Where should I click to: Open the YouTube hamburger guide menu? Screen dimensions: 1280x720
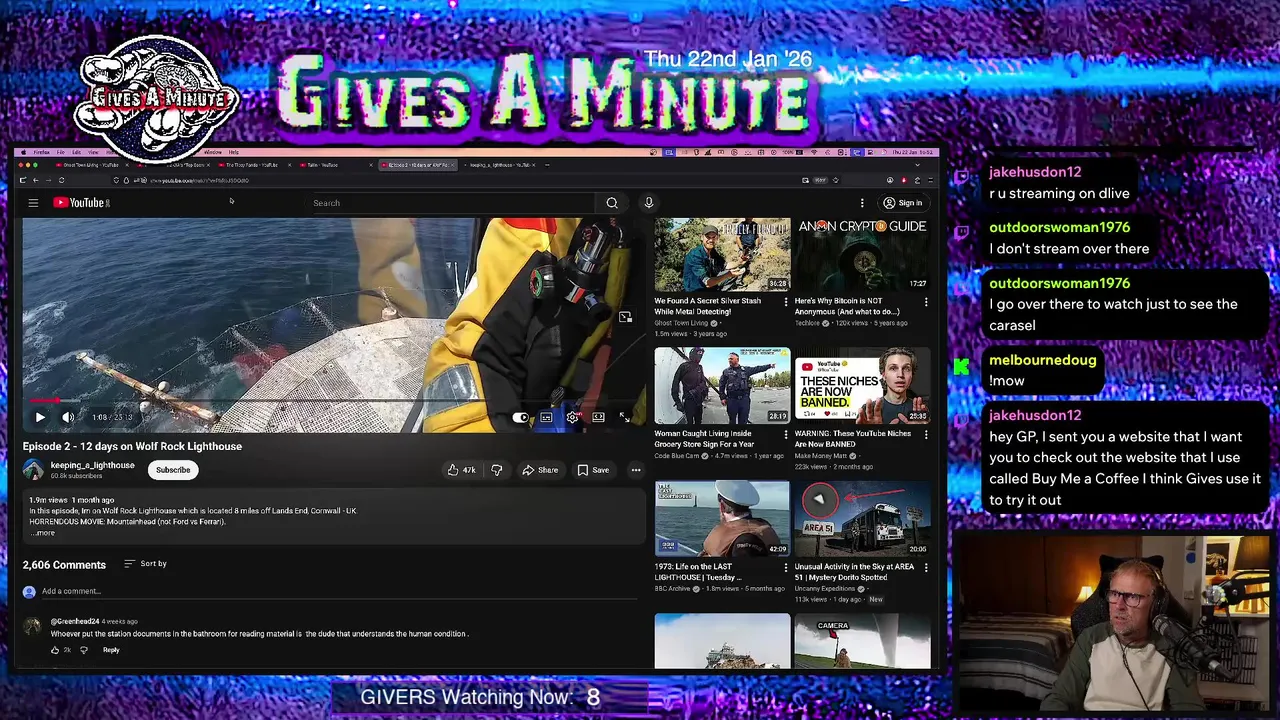(33, 203)
